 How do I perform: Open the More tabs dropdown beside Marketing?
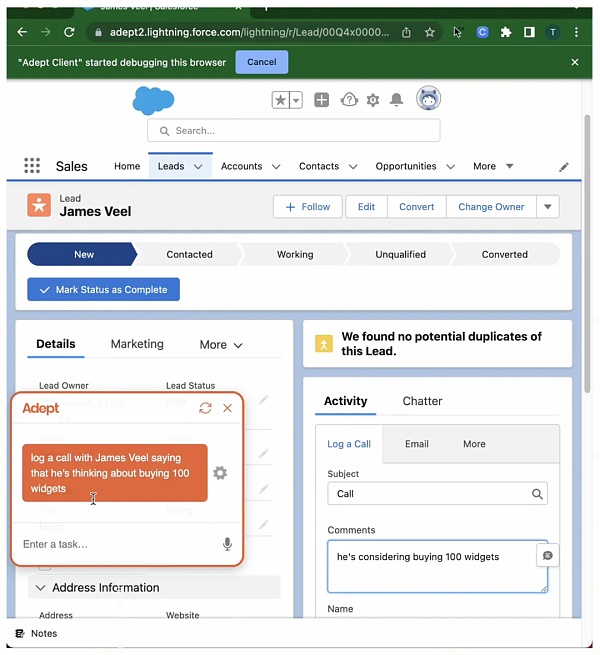pyautogui.click(x=221, y=345)
